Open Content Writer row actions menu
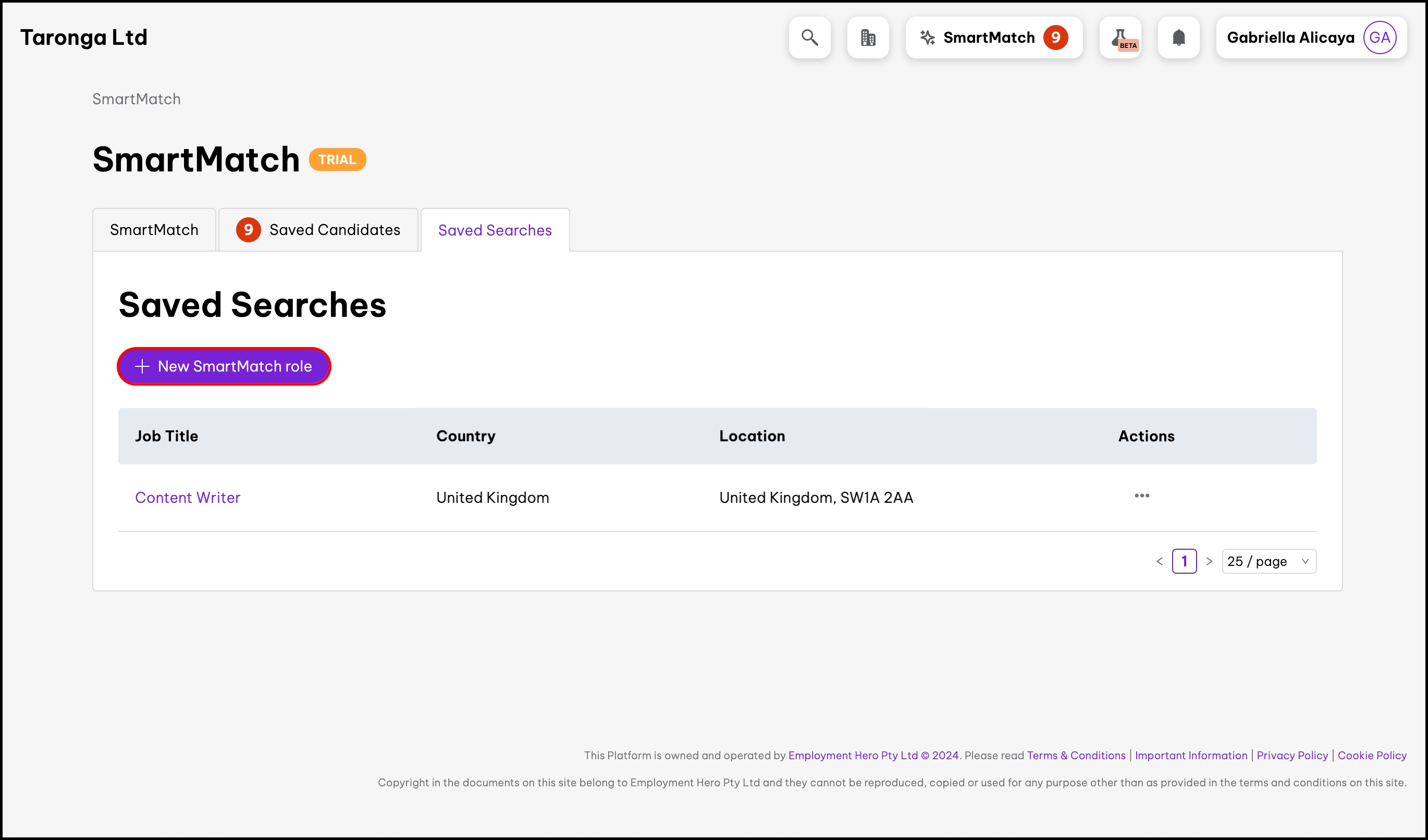 (1141, 496)
